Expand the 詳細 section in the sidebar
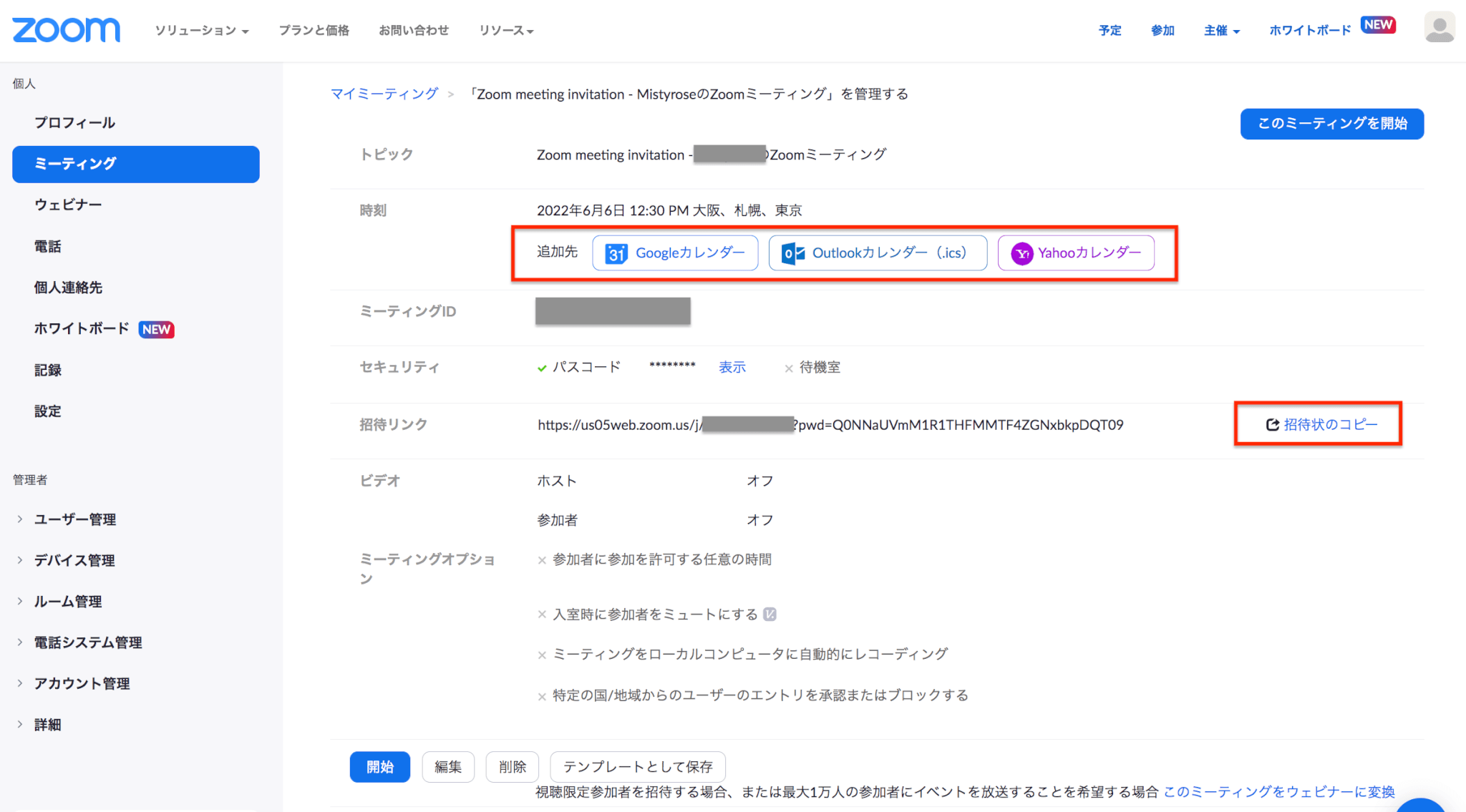 point(48,724)
